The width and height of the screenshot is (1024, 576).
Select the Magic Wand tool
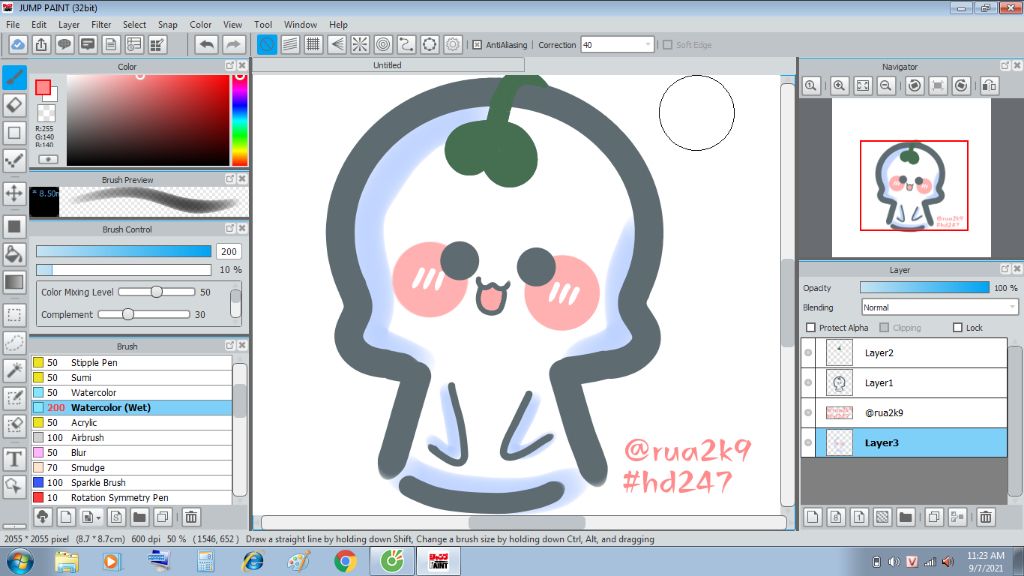point(14,370)
